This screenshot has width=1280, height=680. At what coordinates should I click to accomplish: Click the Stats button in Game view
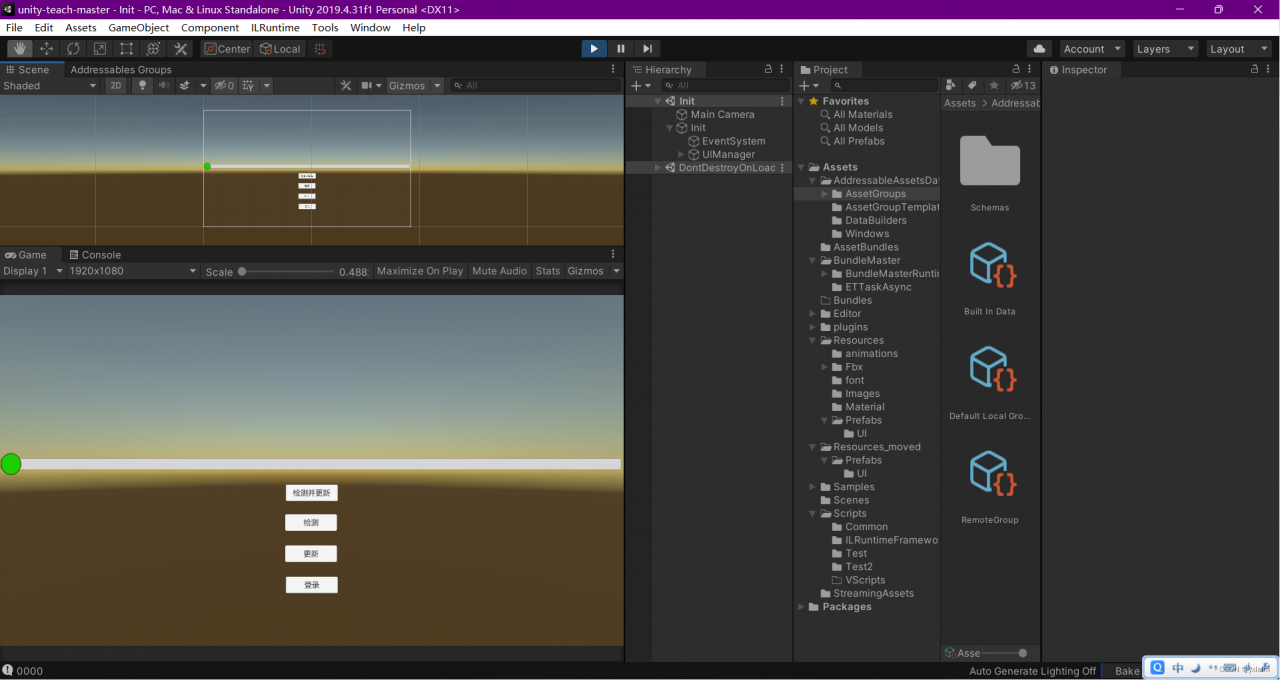547,271
